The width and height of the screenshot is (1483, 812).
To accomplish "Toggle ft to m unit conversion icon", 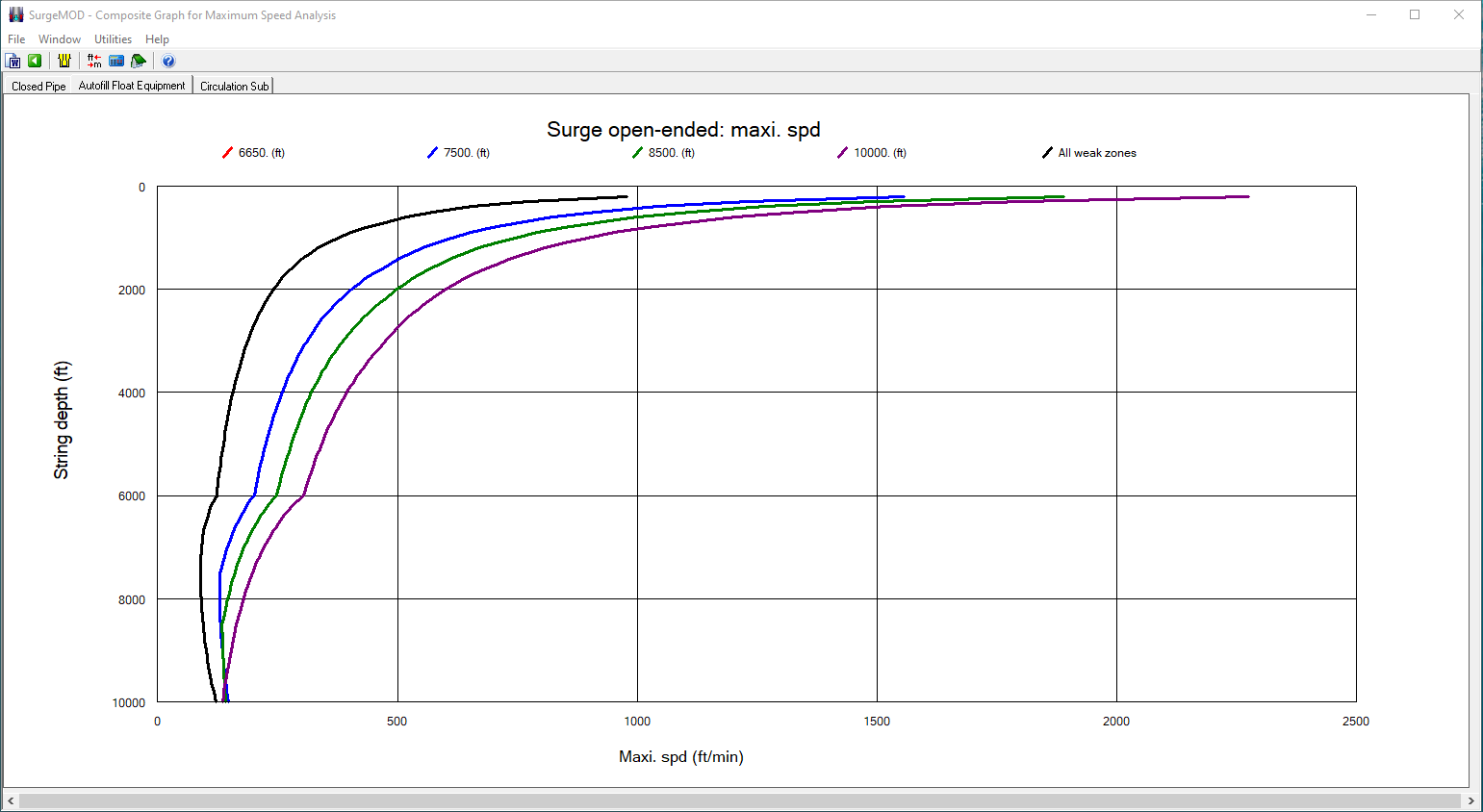I will click(94, 61).
